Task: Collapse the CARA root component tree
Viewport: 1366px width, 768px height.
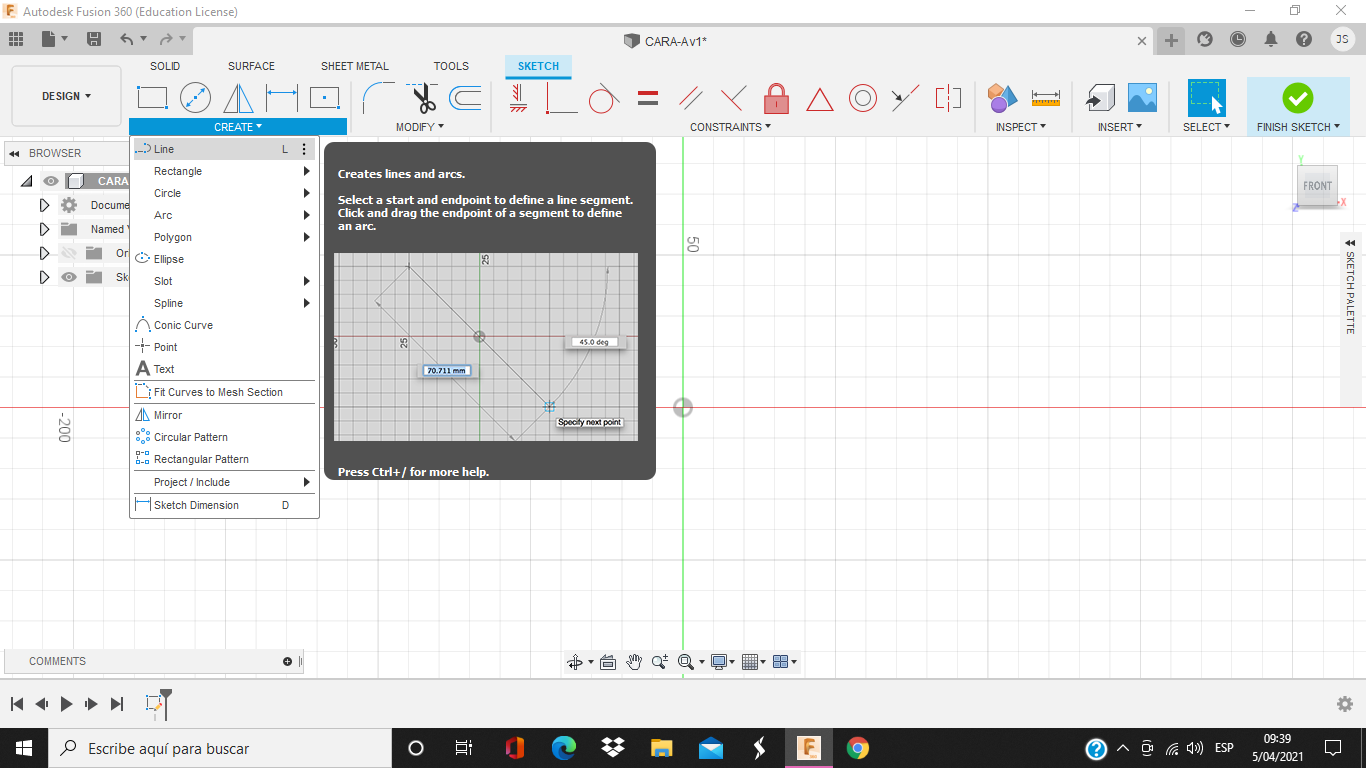Action: (26, 181)
